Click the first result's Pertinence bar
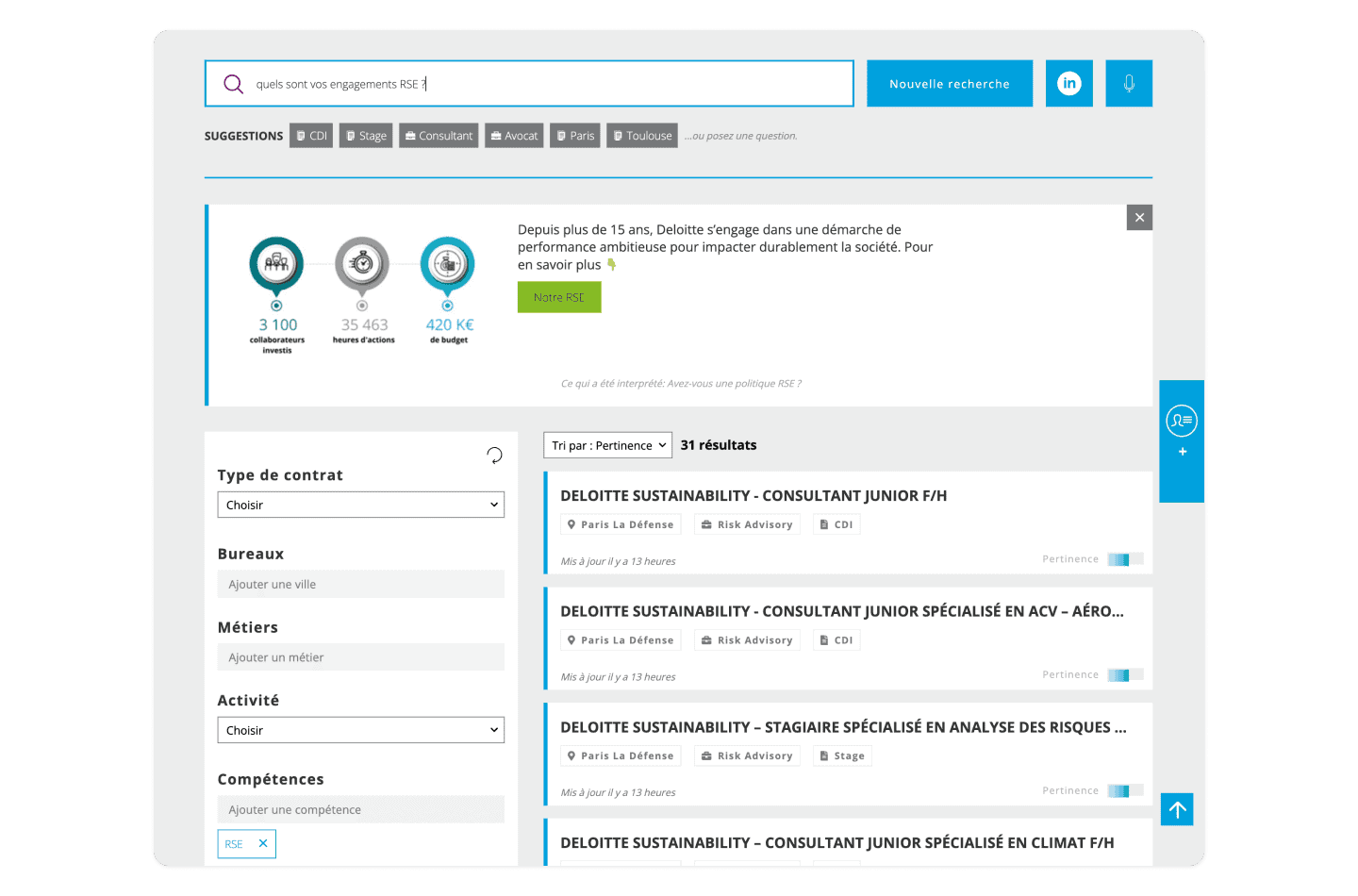Screen dimensions: 1358x896 (1124, 559)
